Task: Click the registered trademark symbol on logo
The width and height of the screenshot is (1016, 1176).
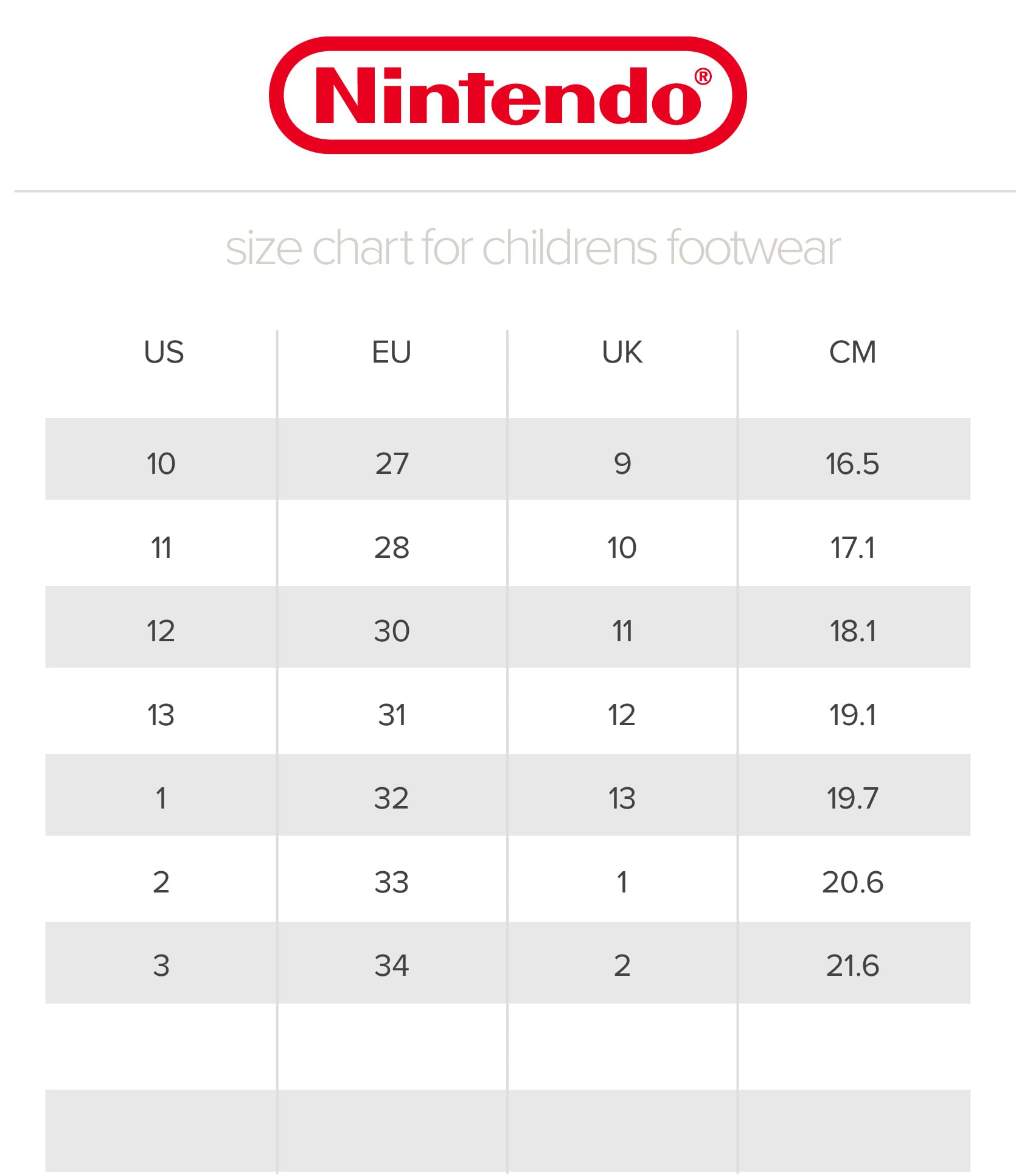Action: pos(703,77)
